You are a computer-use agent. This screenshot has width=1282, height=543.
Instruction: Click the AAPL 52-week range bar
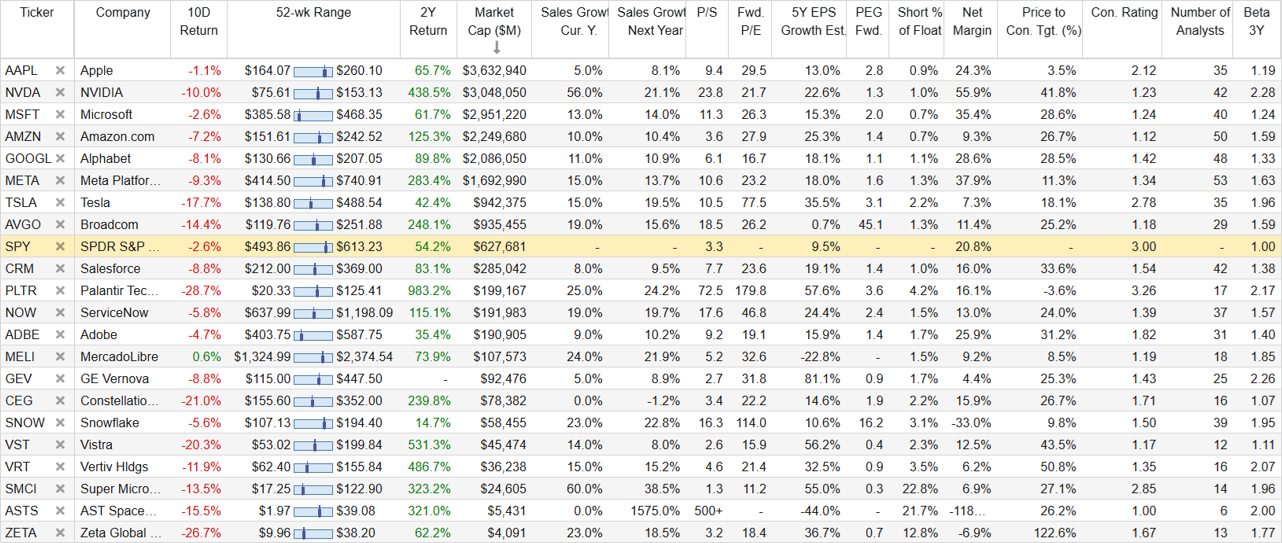click(313, 71)
